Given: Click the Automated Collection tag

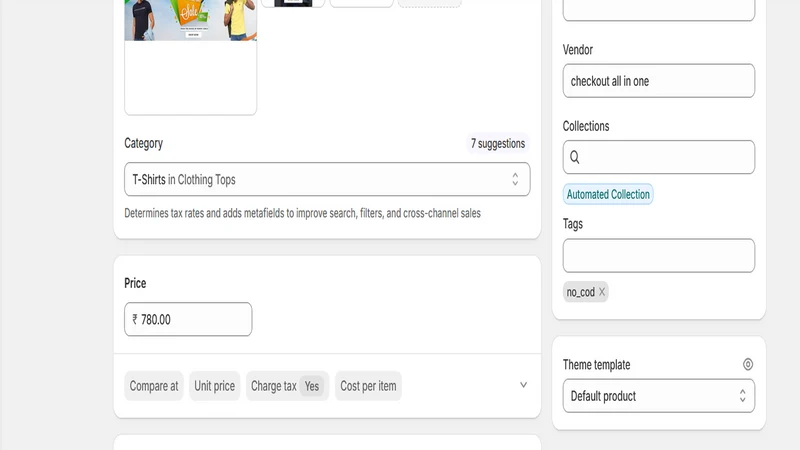Looking at the screenshot, I should (x=608, y=194).
